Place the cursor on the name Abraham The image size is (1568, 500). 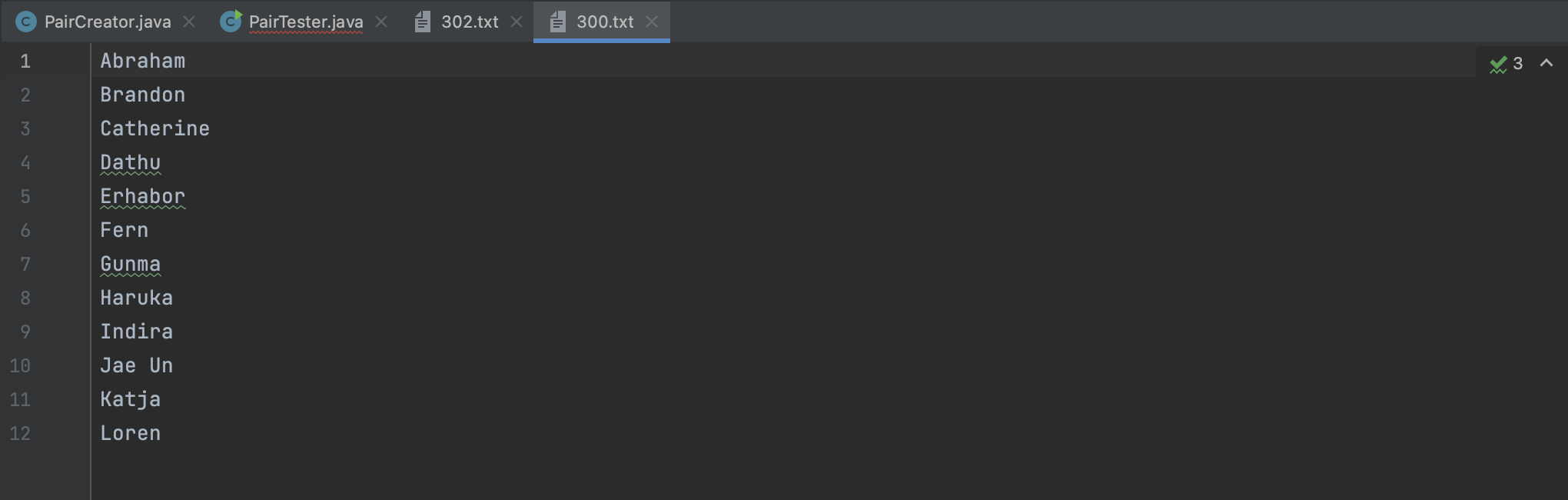[x=143, y=61]
